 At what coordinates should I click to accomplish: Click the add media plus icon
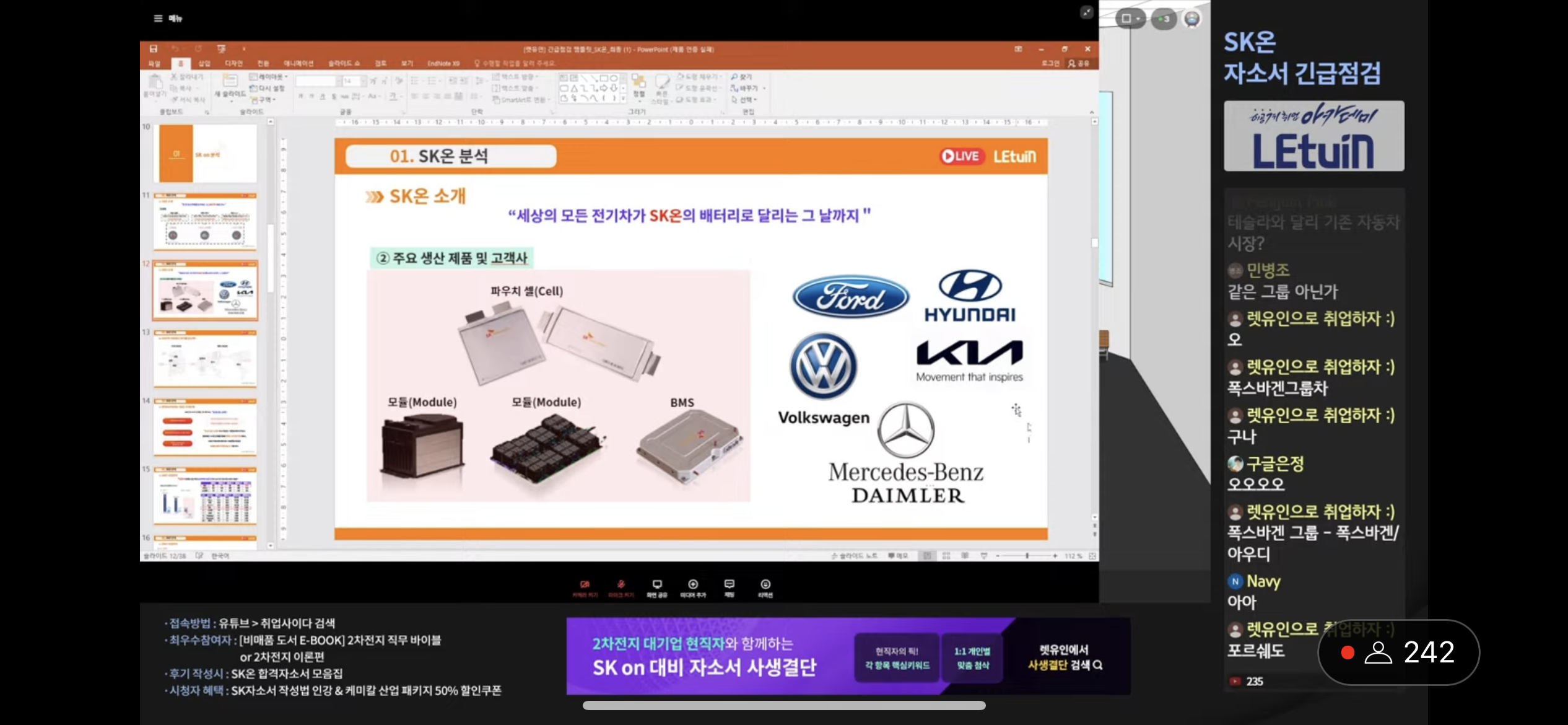(693, 584)
